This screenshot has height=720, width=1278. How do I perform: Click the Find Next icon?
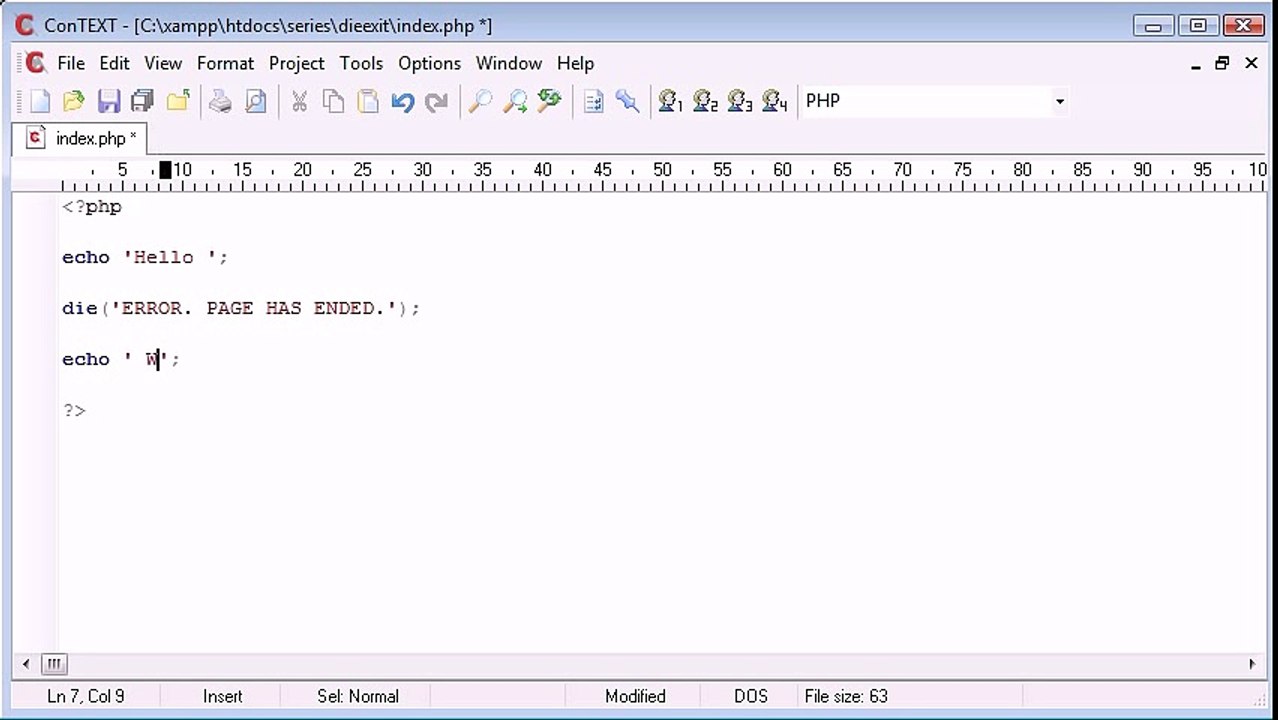pos(515,101)
